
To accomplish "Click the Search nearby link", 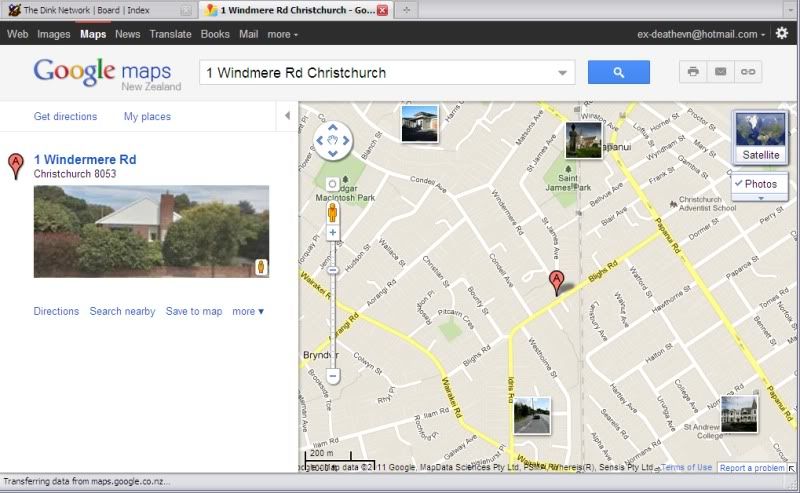I will [122, 311].
